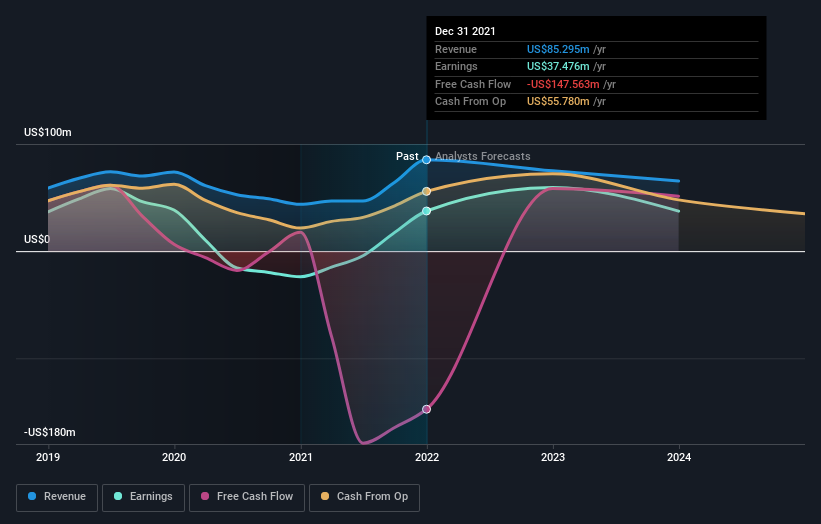Click the -US$180m y-axis label
The width and height of the screenshot is (821, 524).
tap(50, 432)
